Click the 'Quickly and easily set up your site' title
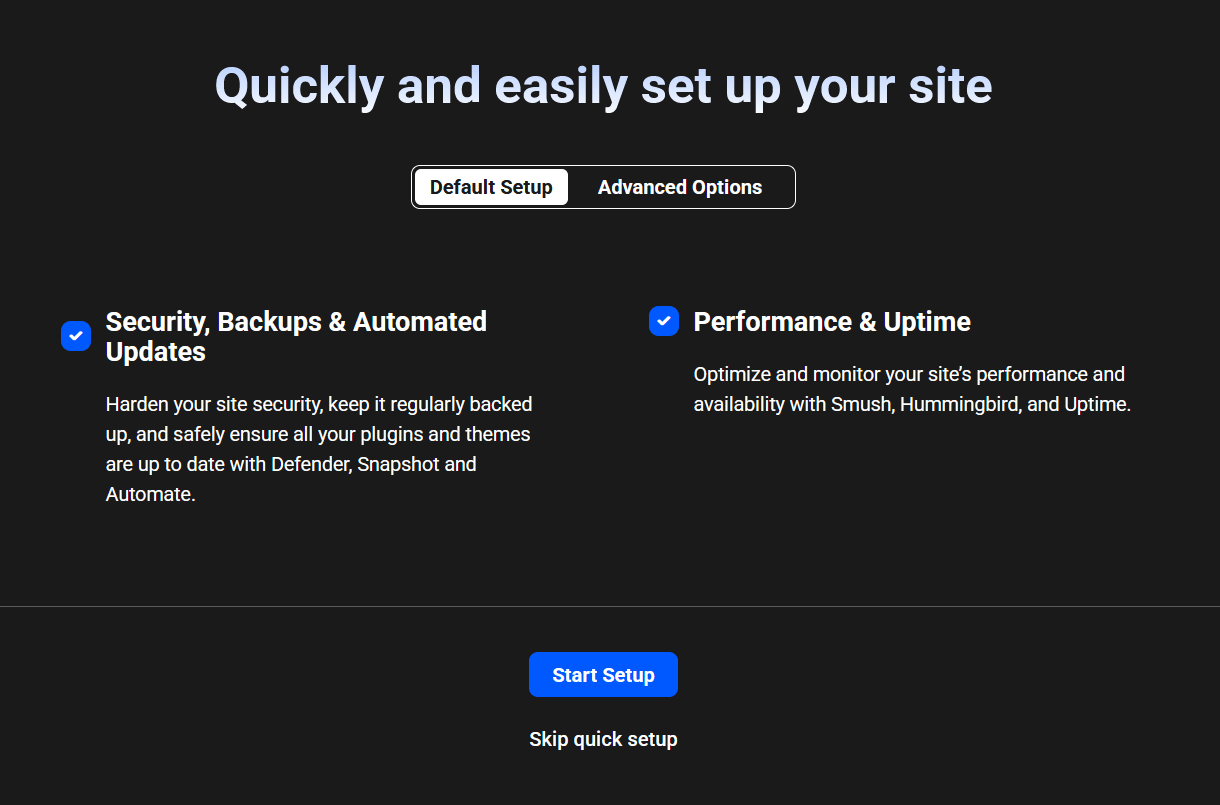Viewport: 1220px width, 805px height. click(x=604, y=85)
